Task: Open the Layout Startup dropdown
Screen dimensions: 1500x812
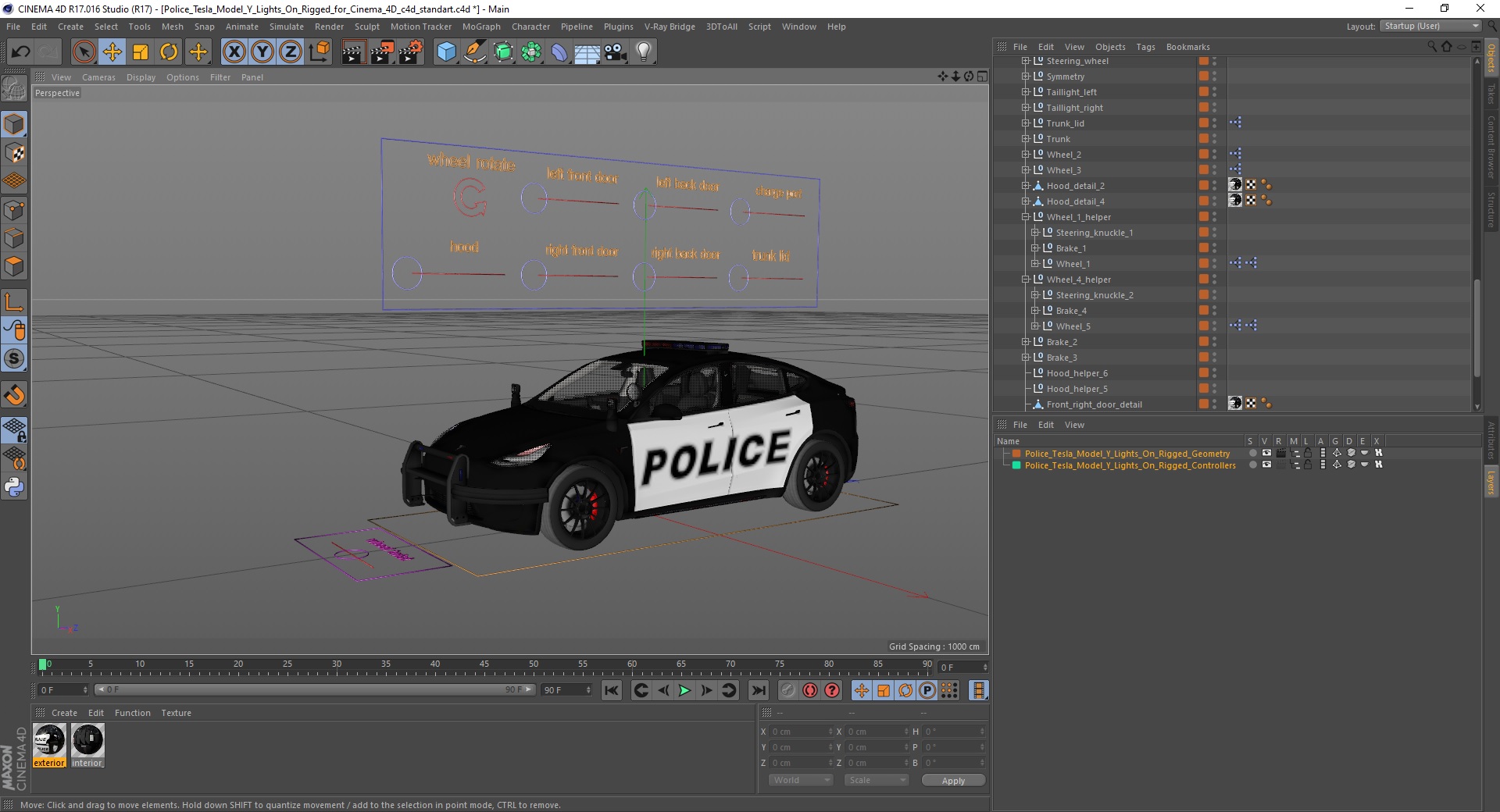Action: (x=1430, y=26)
